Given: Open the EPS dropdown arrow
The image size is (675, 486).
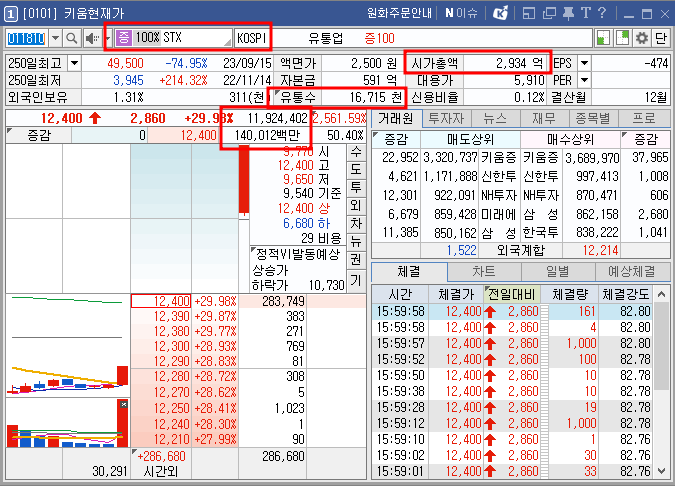Looking at the screenshot, I should [x=585, y=63].
